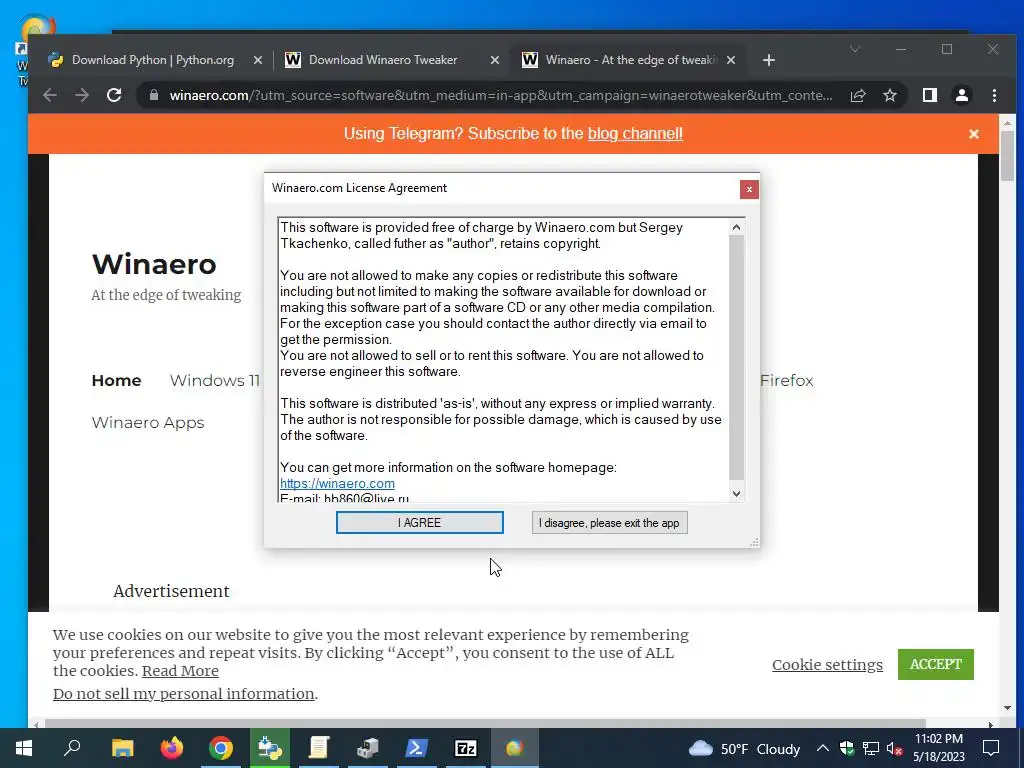The height and width of the screenshot is (768, 1024).
Task: Go back in Chrome
Action: 50,95
